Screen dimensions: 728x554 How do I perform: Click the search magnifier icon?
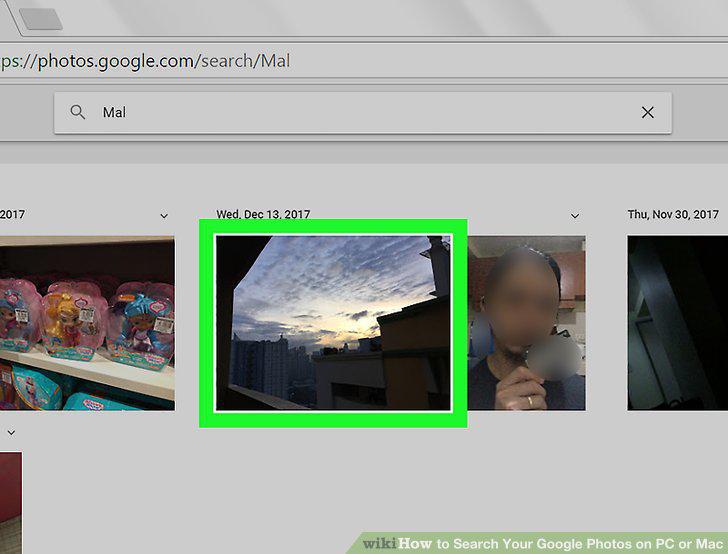pyautogui.click(x=78, y=112)
